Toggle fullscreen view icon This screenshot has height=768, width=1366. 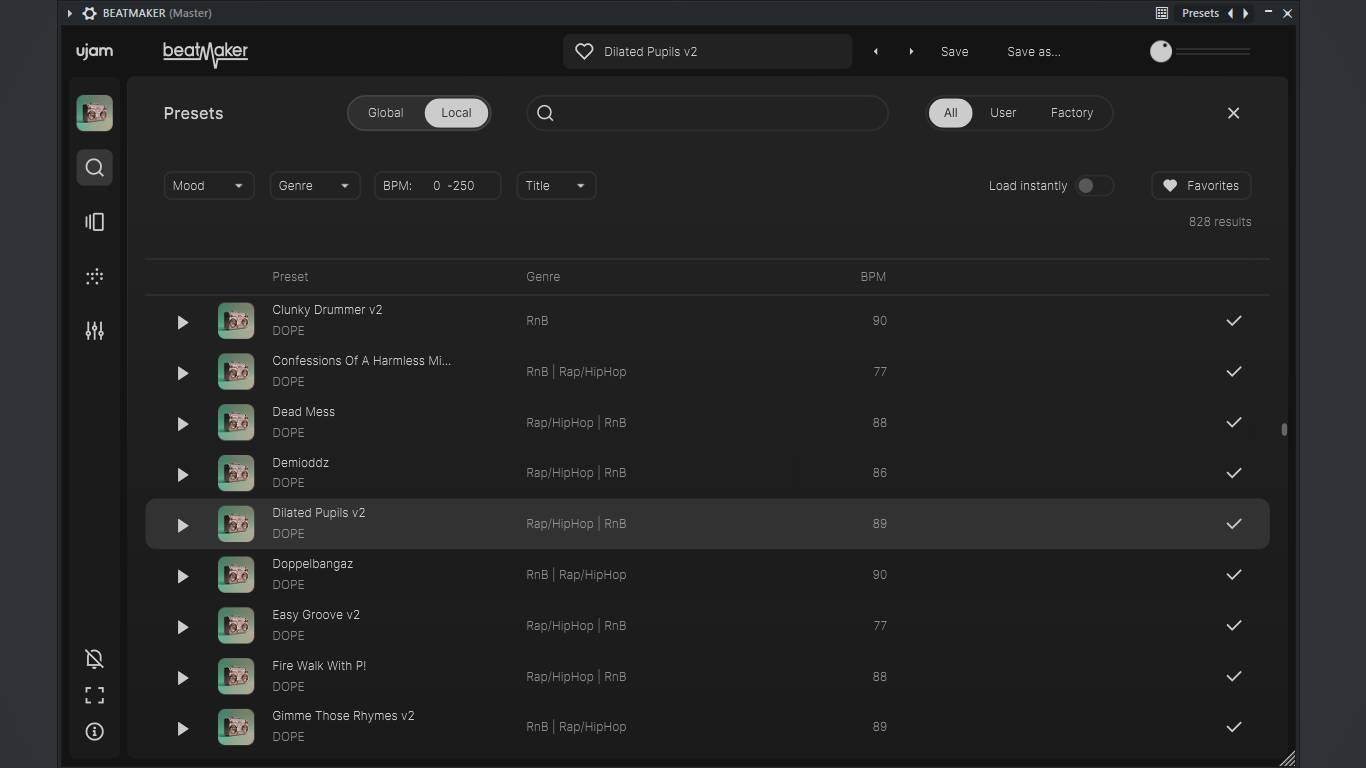tap(94, 695)
